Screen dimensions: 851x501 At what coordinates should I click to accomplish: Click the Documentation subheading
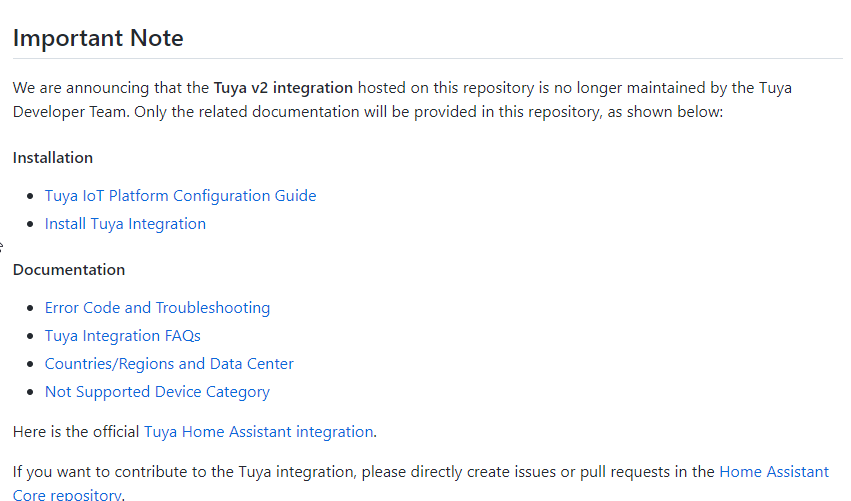point(69,270)
